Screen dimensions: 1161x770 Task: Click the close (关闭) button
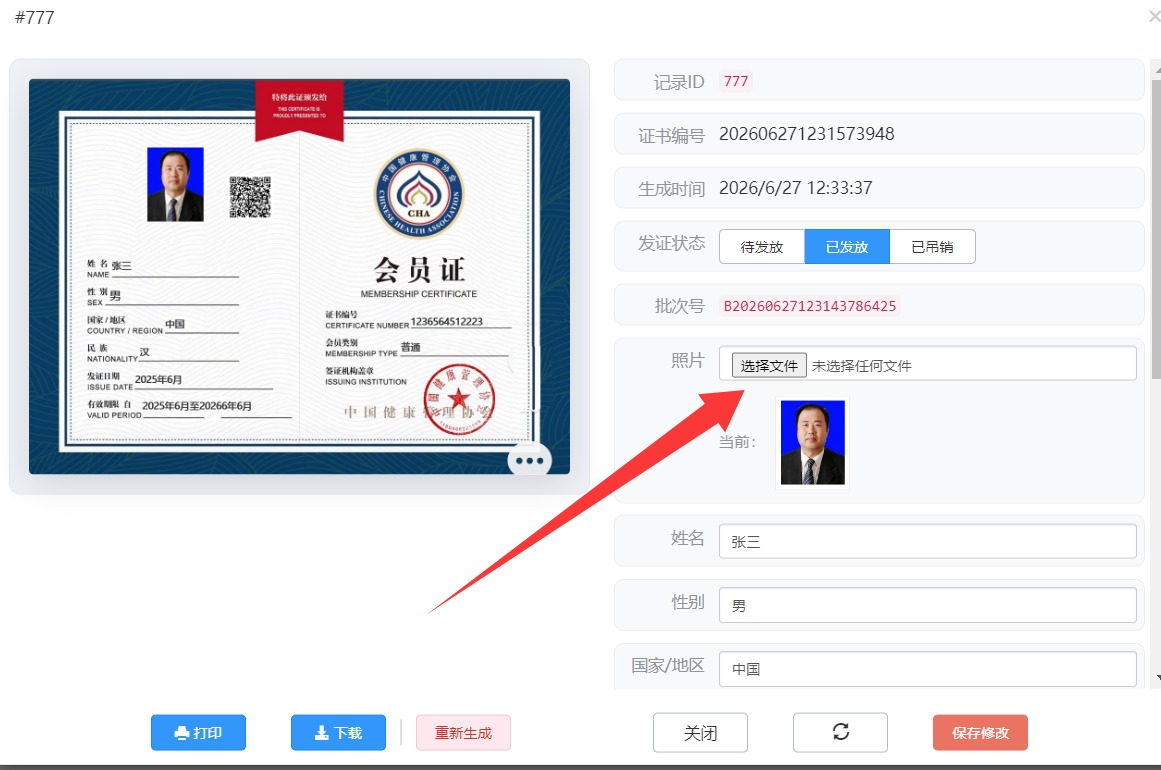pos(700,732)
